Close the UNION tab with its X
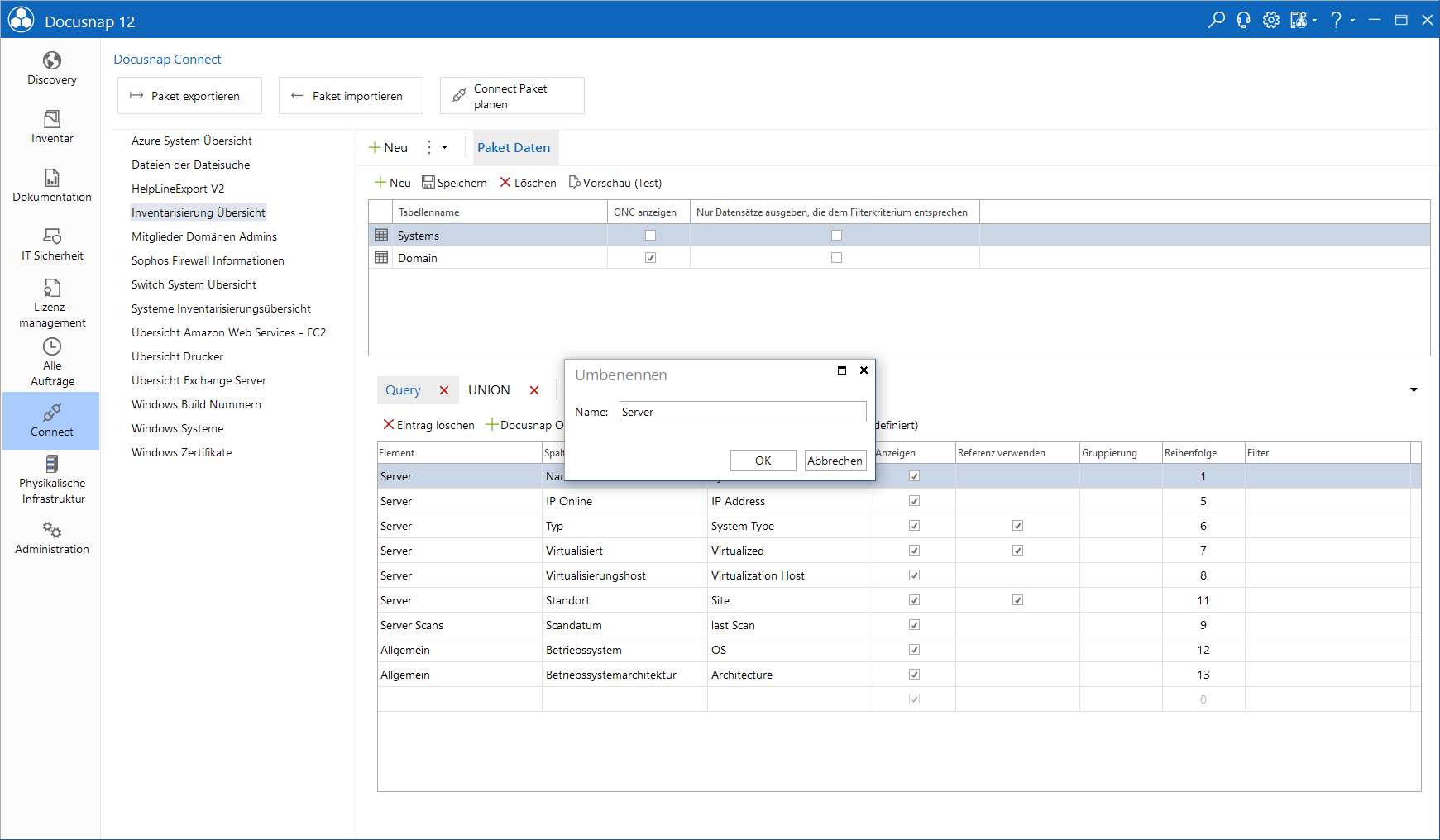 point(534,390)
